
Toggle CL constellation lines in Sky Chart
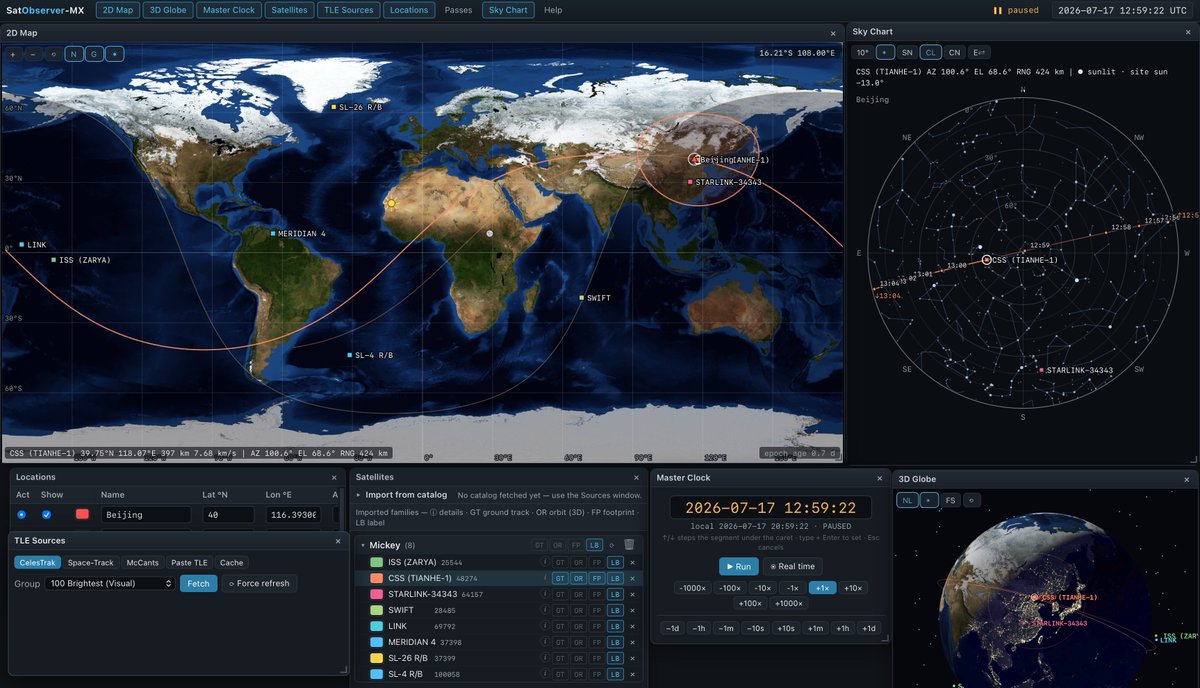pos(931,52)
